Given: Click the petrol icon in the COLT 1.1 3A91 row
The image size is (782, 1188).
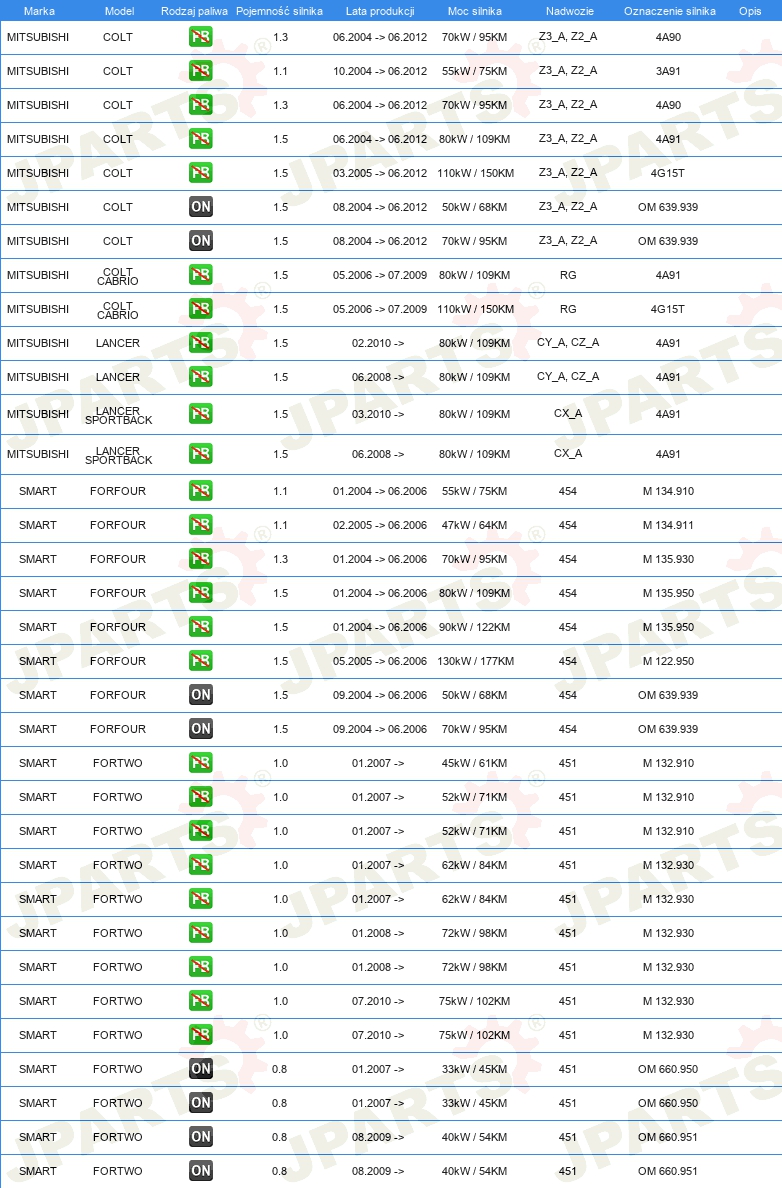Looking at the screenshot, I should (x=201, y=70).
